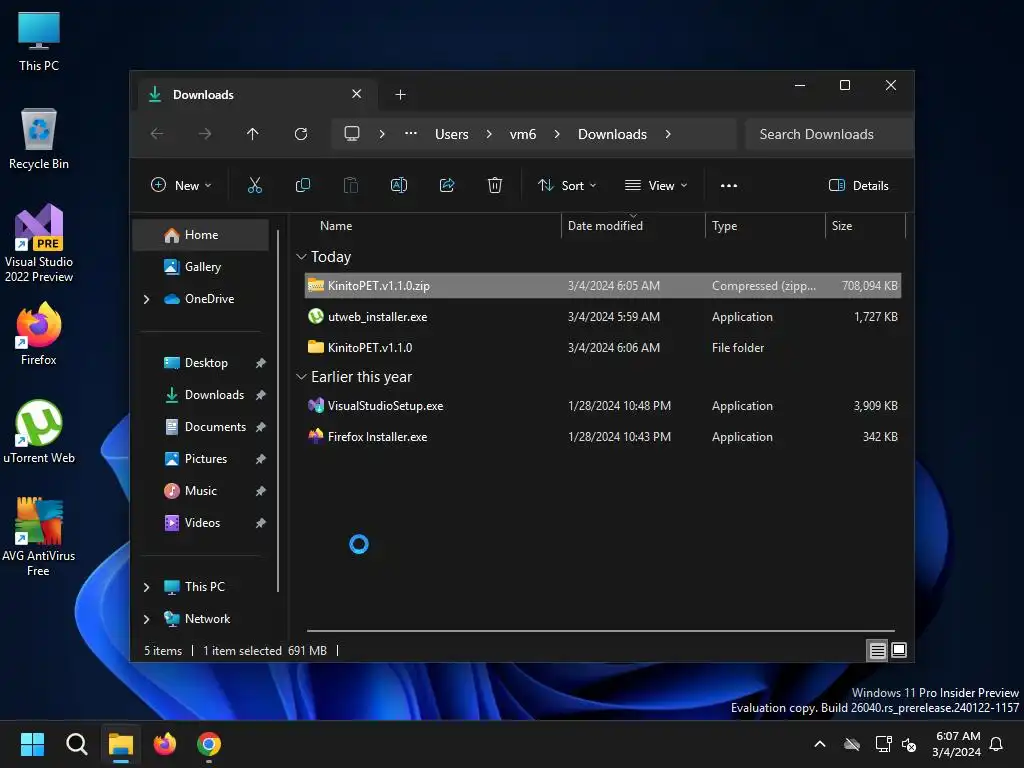Click the Share icon in toolbar
Image resolution: width=1024 pixels, height=768 pixels.
447,185
